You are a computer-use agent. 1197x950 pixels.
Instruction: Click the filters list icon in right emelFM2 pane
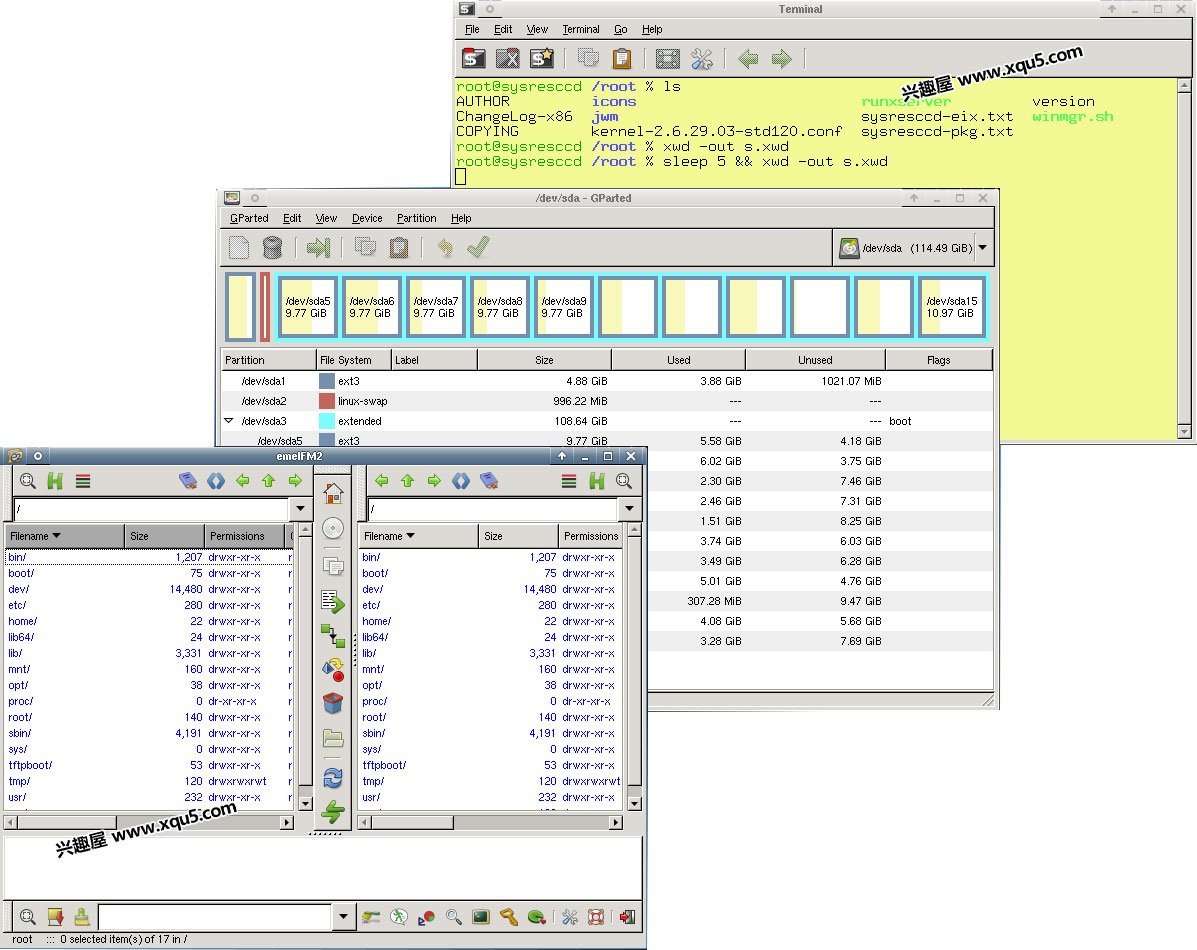(569, 480)
